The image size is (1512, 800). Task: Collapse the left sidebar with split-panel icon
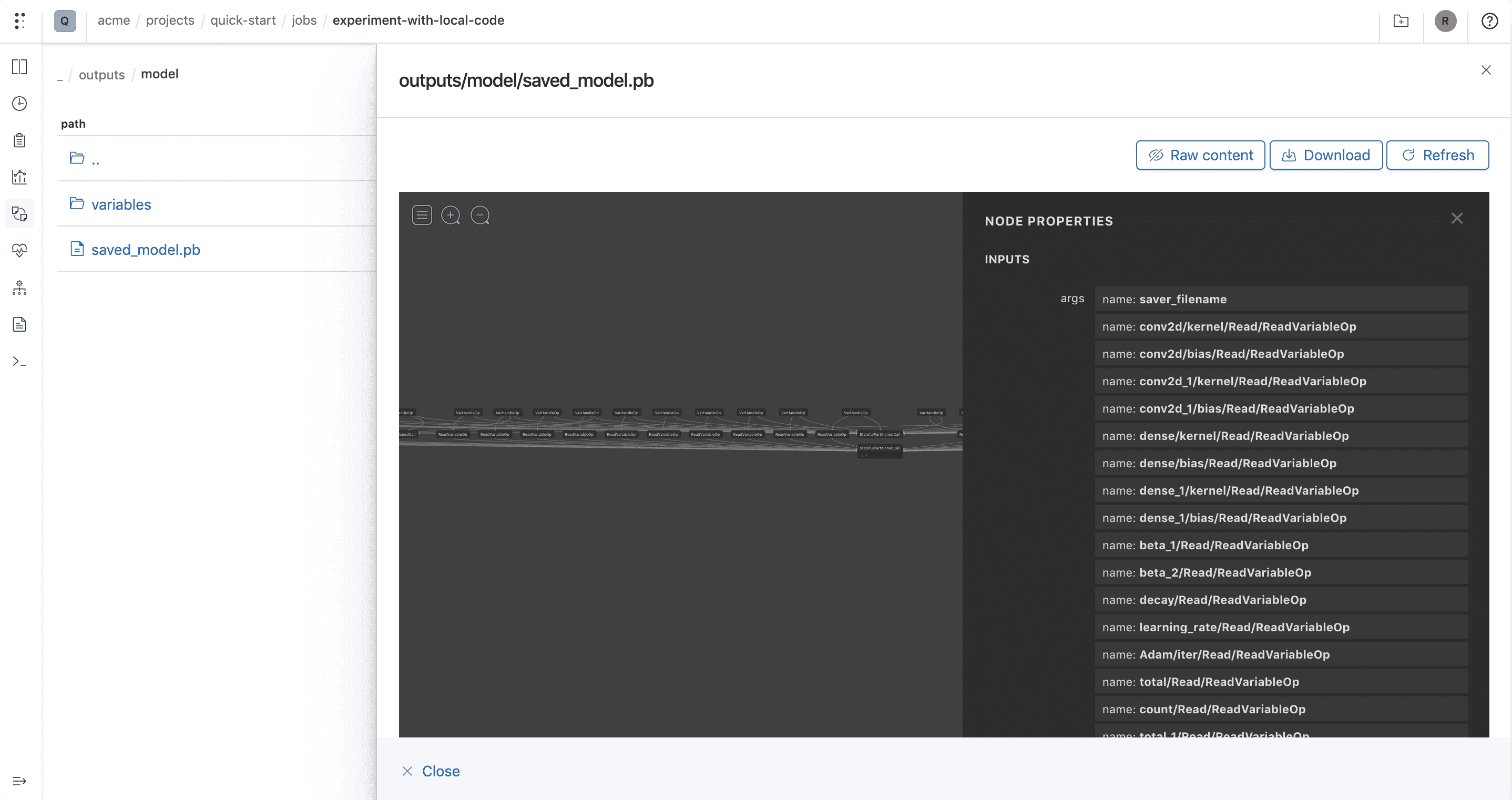click(x=19, y=67)
